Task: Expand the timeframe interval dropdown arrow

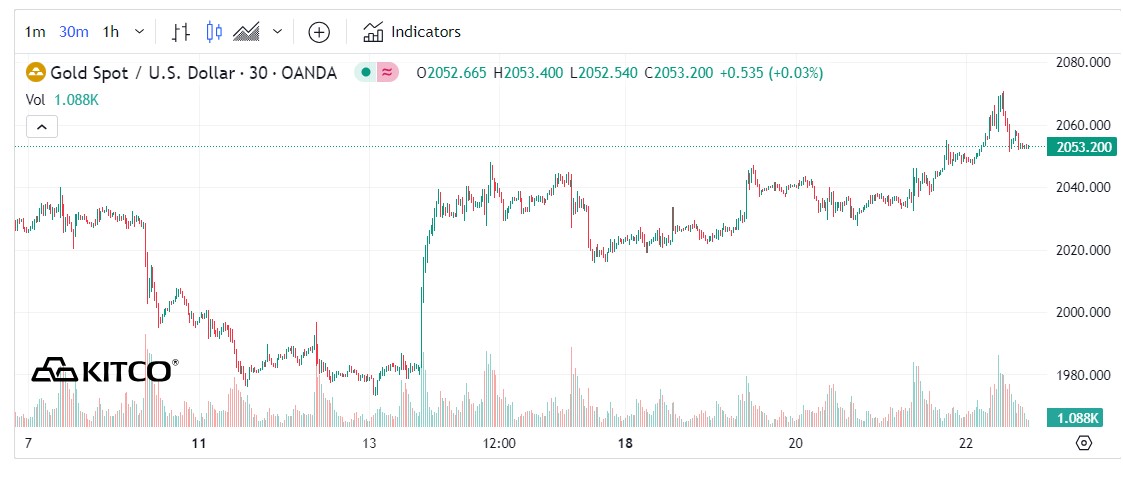Action: pyautogui.click(x=139, y=32)
